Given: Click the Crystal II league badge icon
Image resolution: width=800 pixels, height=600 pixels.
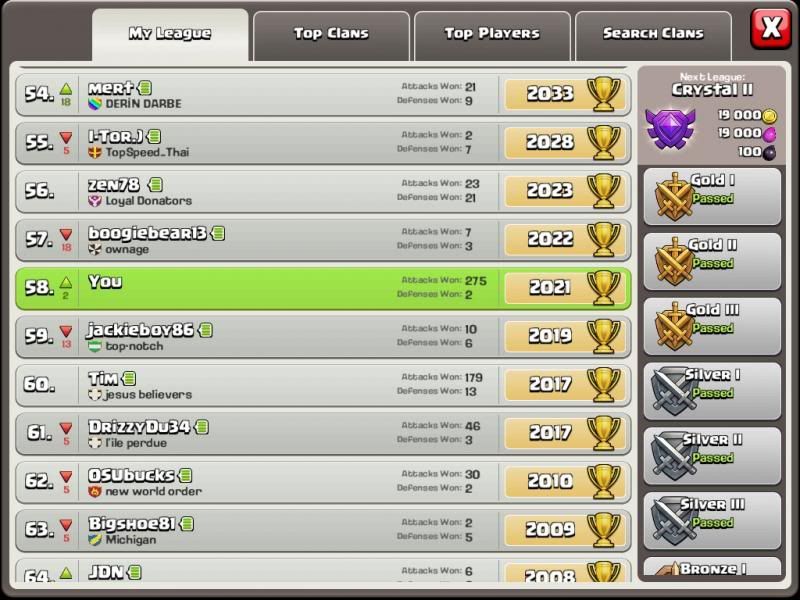Looking at the screenshot, I should point(670,128).
